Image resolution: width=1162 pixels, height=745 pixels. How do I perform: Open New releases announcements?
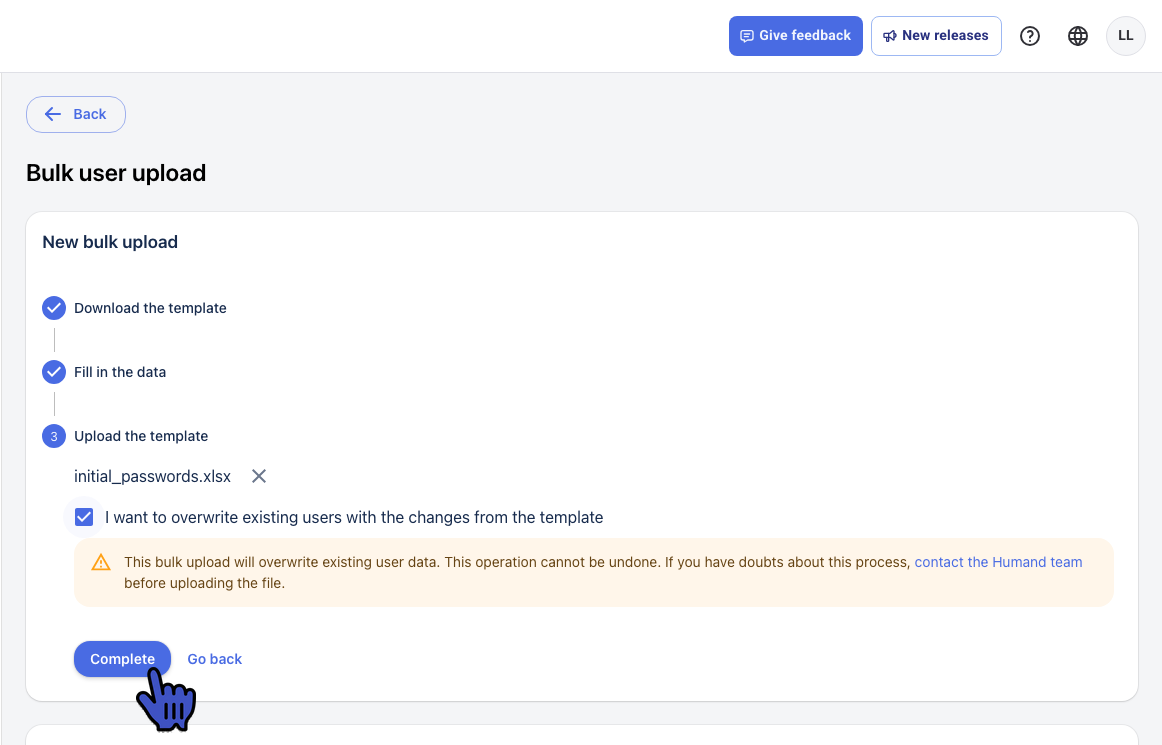[936, 36]
